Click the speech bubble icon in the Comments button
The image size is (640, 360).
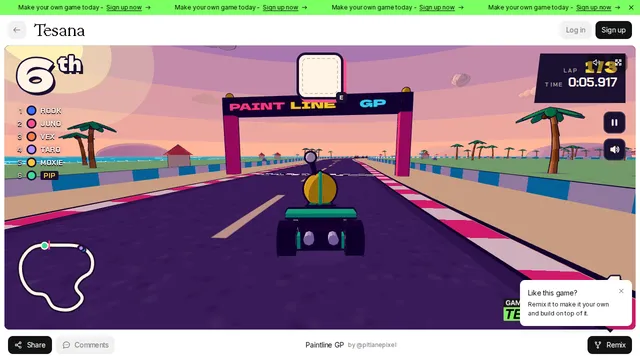66,345
